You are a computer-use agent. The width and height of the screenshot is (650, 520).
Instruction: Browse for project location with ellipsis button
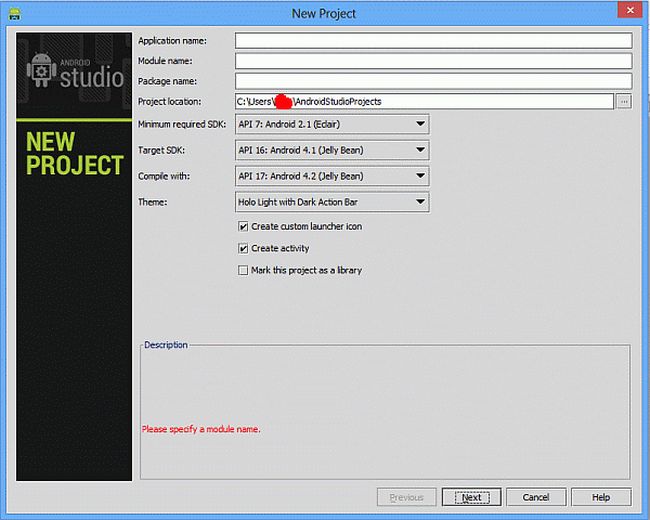624,102
